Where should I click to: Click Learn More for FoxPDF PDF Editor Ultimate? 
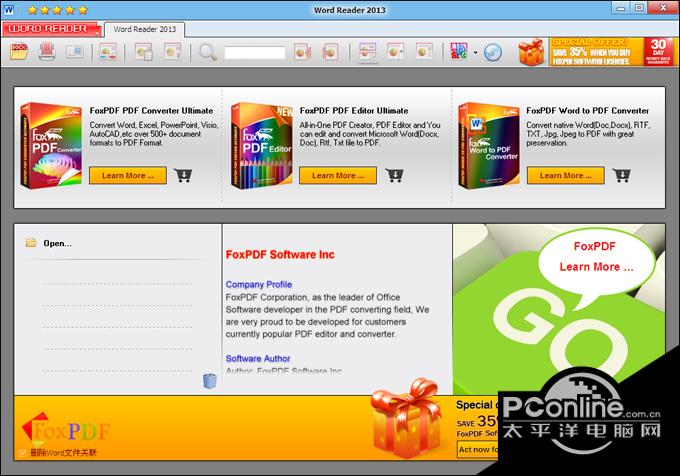(338, 176)
